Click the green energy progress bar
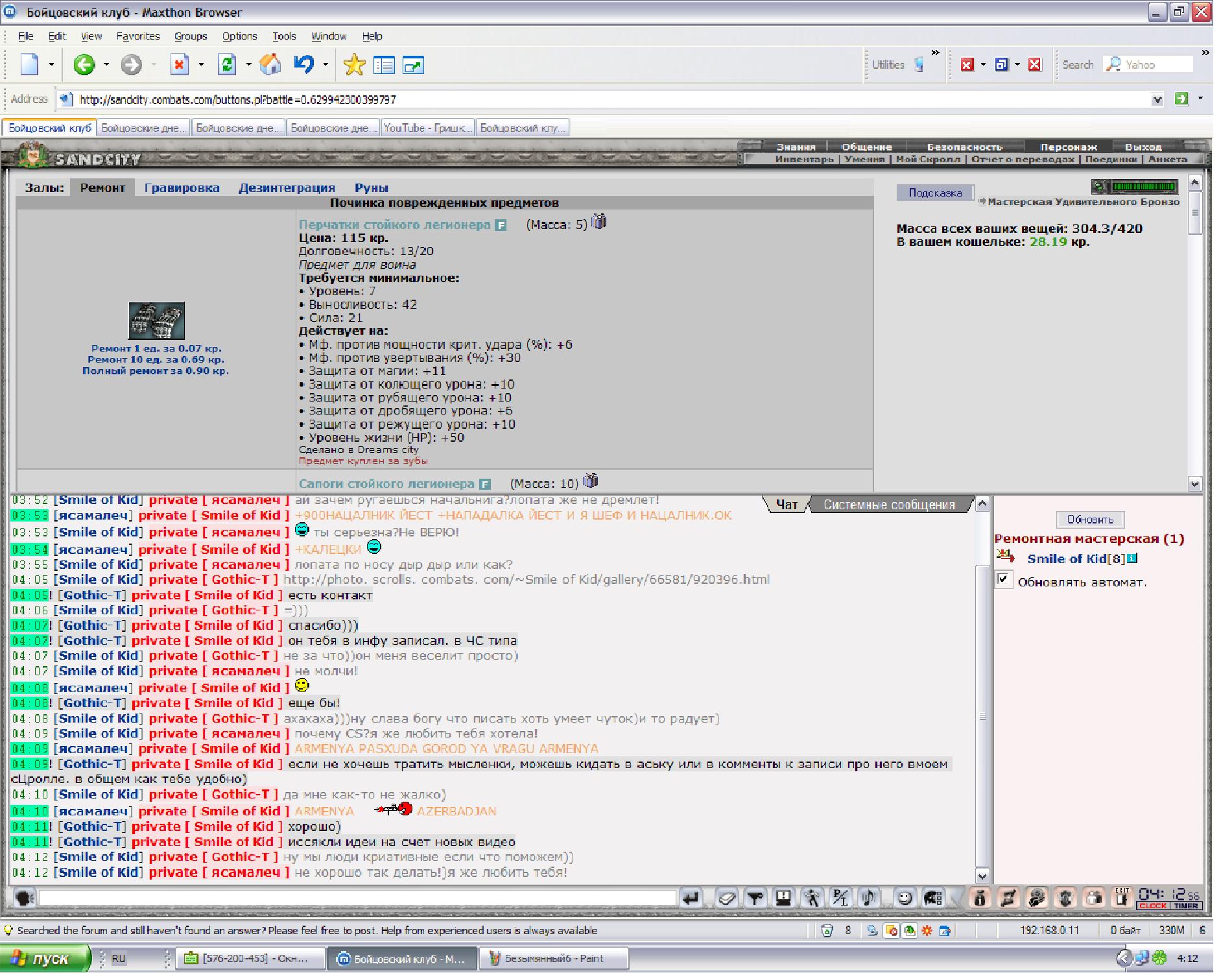This screenshot has width=1232, height=973. click(x=1144, y=187)
